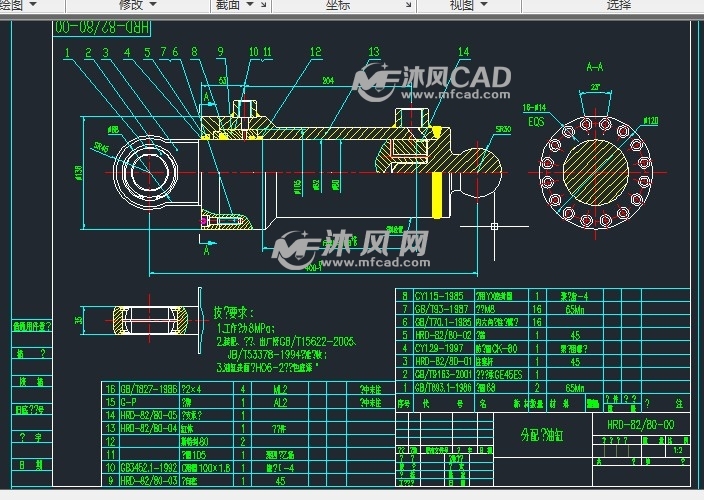Select the EQS annotation text
The height and width of the screenshot is (500, 704).
536,122
